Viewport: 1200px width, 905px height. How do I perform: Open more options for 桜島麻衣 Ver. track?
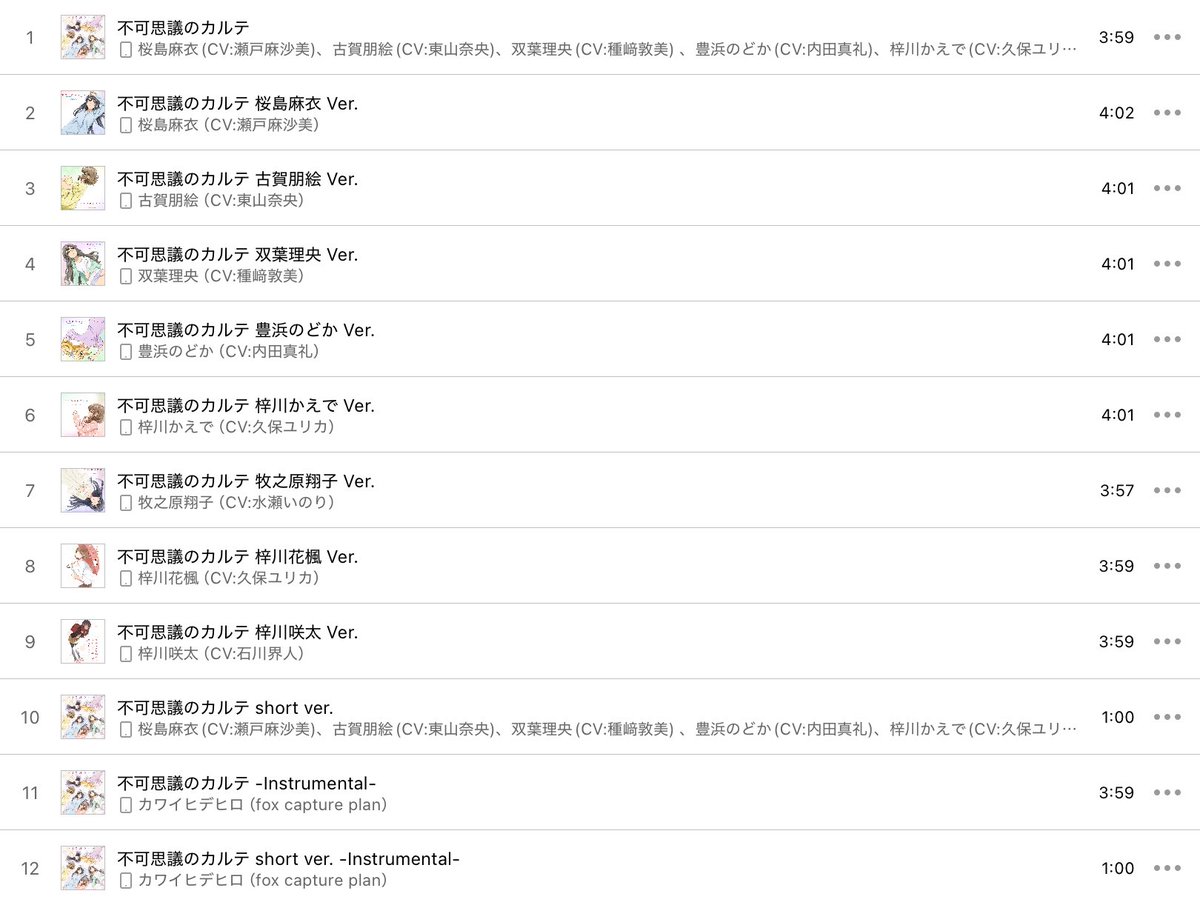pyautogui.click(x=1167, y=113)
